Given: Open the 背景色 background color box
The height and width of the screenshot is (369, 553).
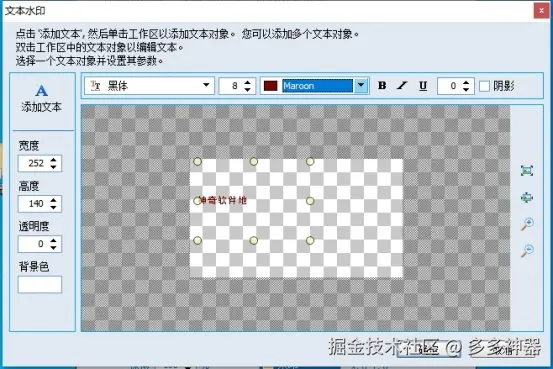Looking at the screenshot, I should tap(40, 285).
